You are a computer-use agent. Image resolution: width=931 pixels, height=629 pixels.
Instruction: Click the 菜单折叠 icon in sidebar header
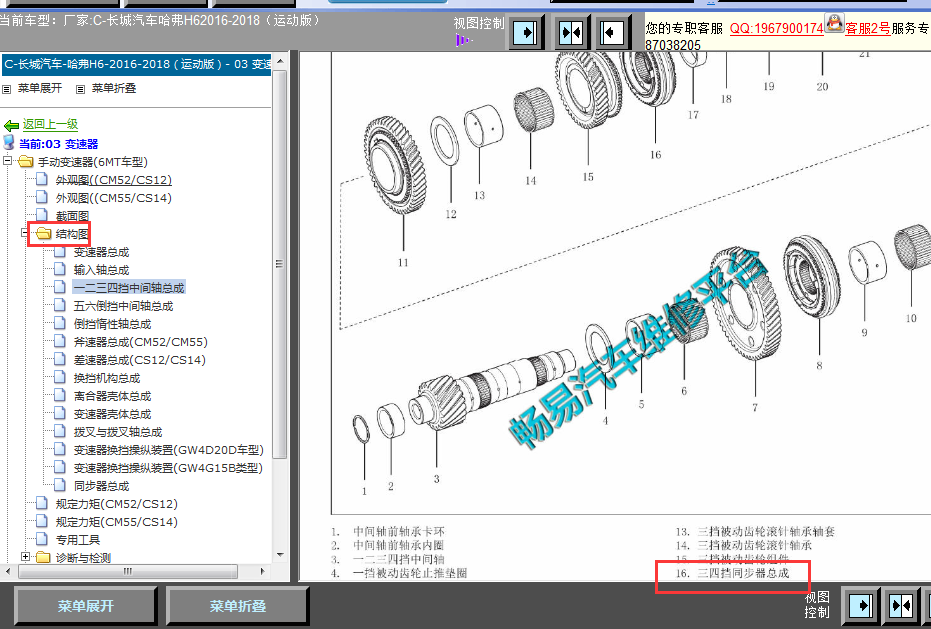point(80,89)
